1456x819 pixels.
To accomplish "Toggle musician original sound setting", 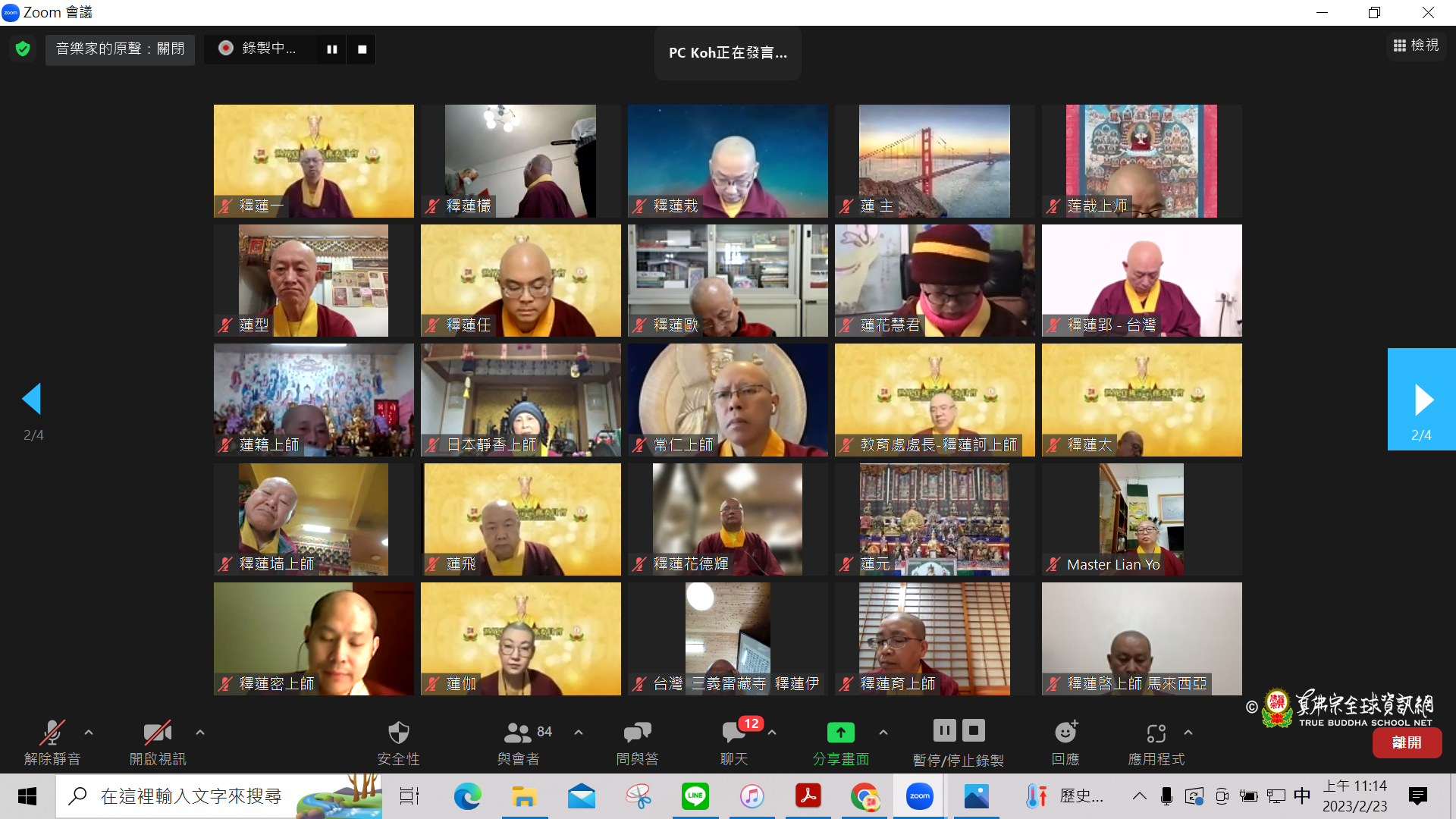I will 120,49.
